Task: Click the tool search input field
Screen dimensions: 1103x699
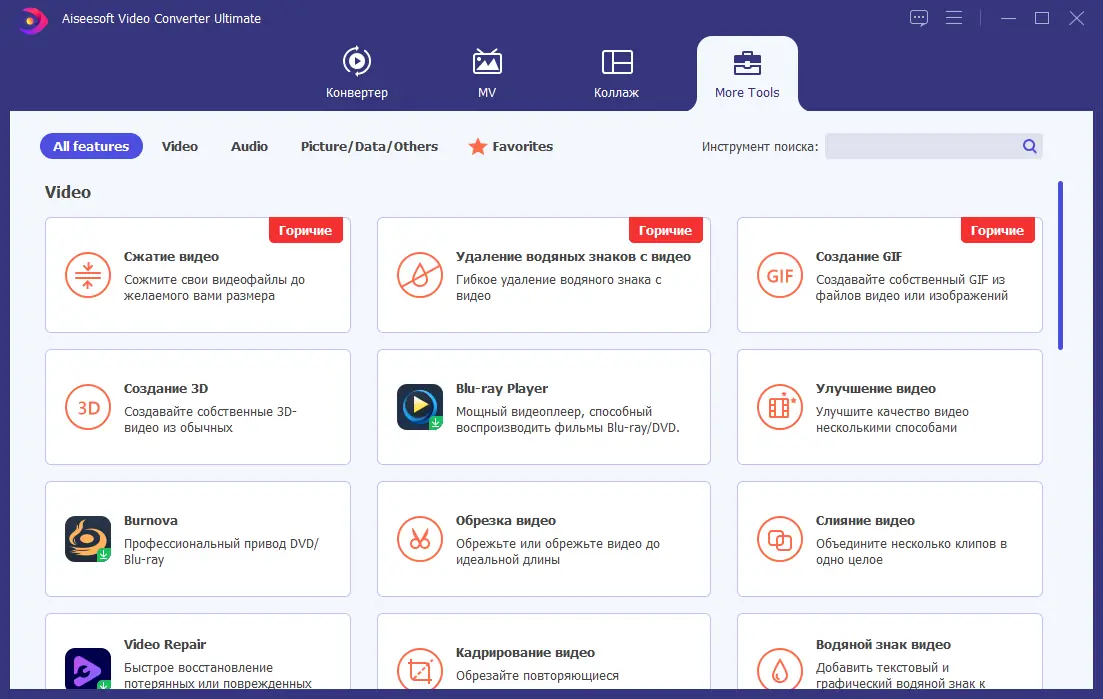Action: (x=922, y=146)
